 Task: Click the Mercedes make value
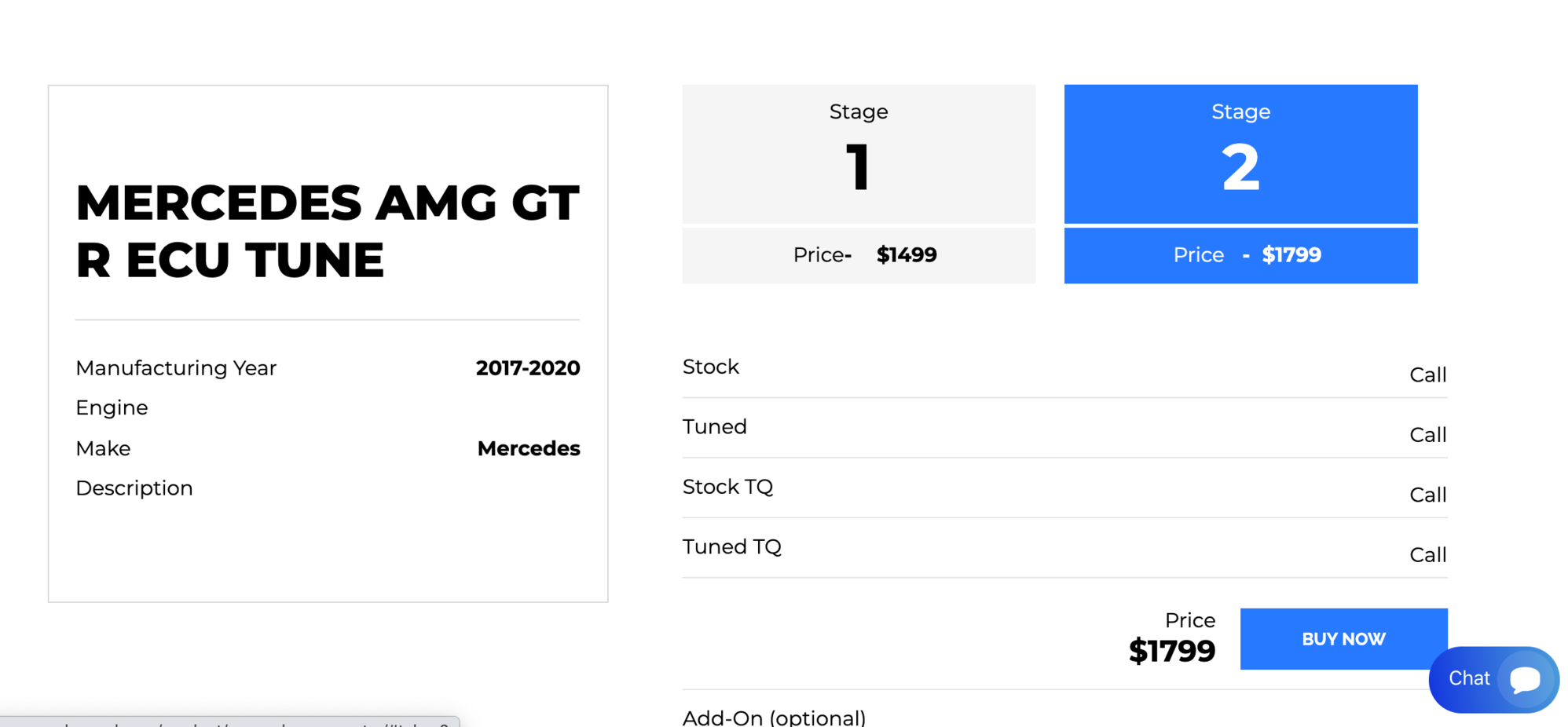coord(528,448)
